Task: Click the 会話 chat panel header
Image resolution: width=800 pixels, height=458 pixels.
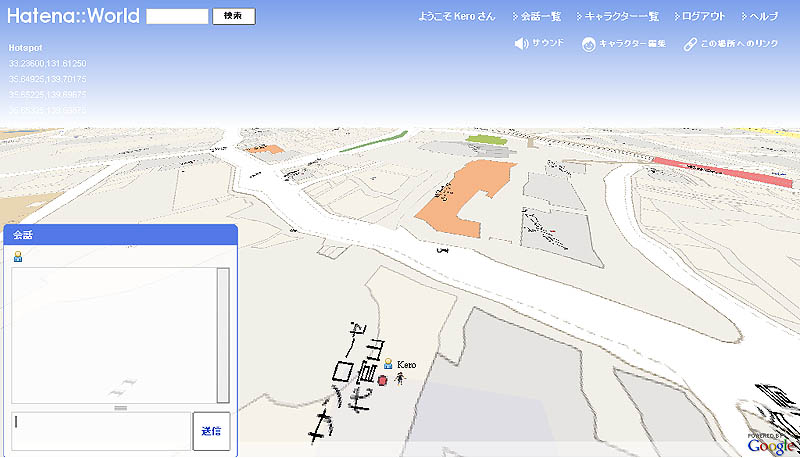Action: point(120,235)
